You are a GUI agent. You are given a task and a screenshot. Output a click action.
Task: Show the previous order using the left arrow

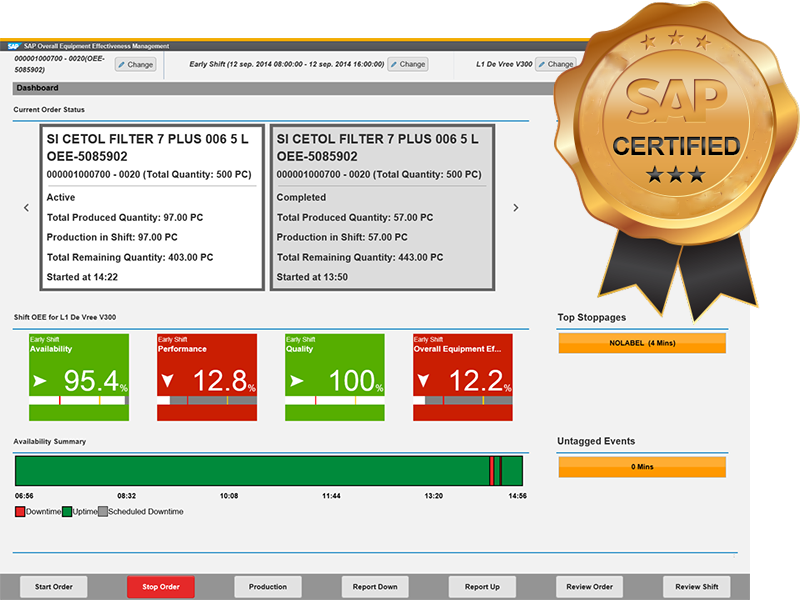pos(26,207)
